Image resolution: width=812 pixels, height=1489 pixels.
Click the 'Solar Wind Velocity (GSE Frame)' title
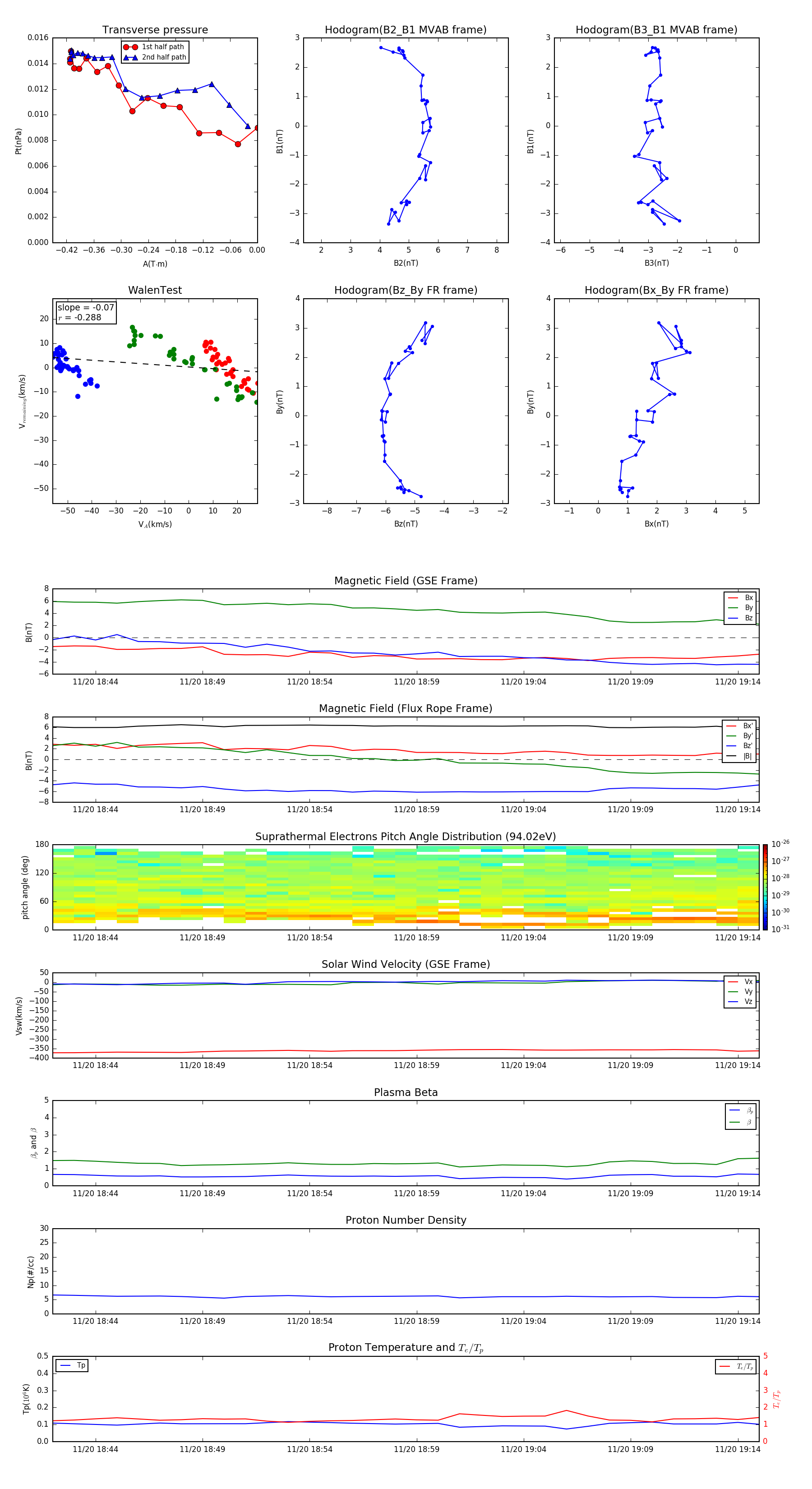tap(406, 965)
